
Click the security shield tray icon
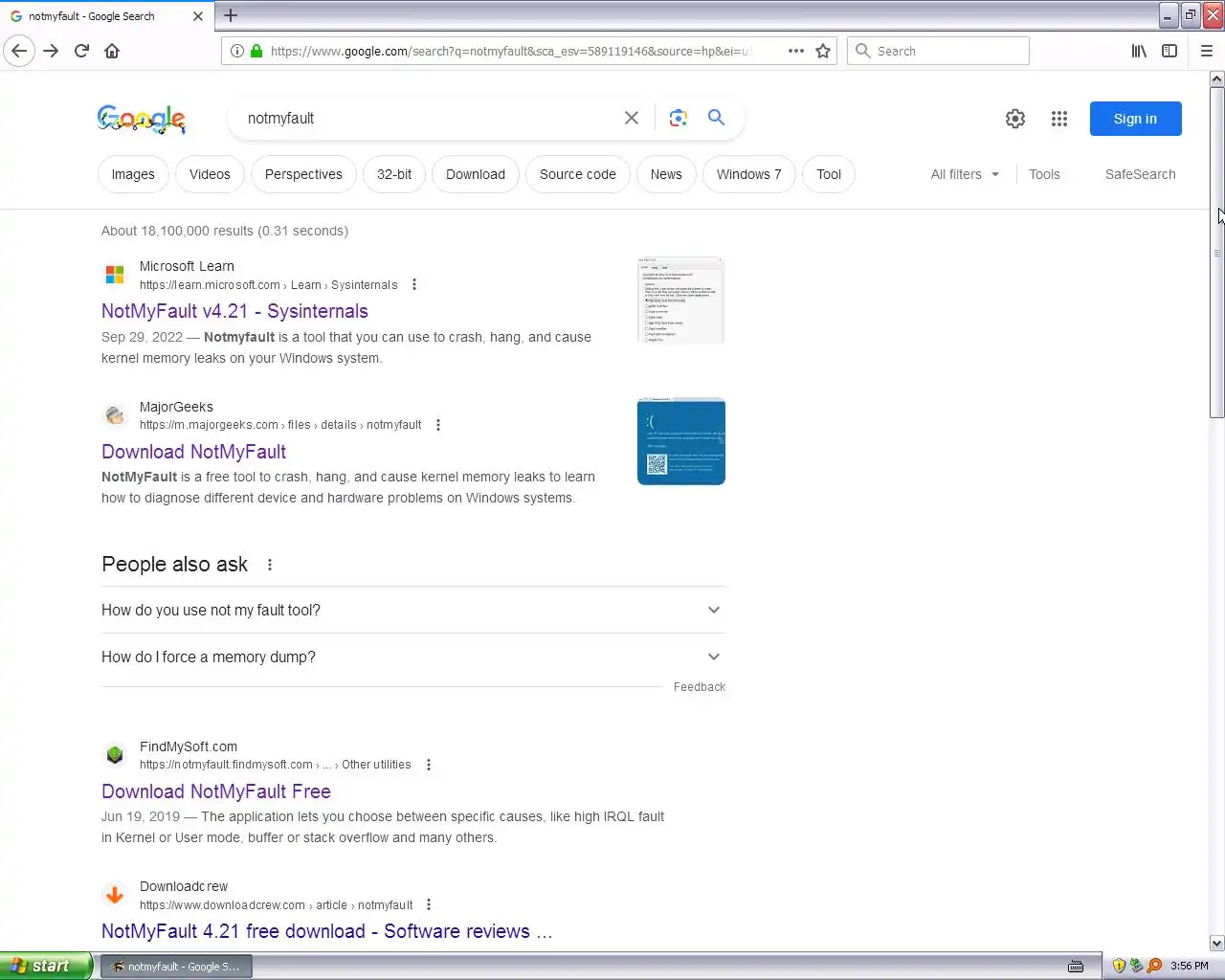pos(1118,966)
